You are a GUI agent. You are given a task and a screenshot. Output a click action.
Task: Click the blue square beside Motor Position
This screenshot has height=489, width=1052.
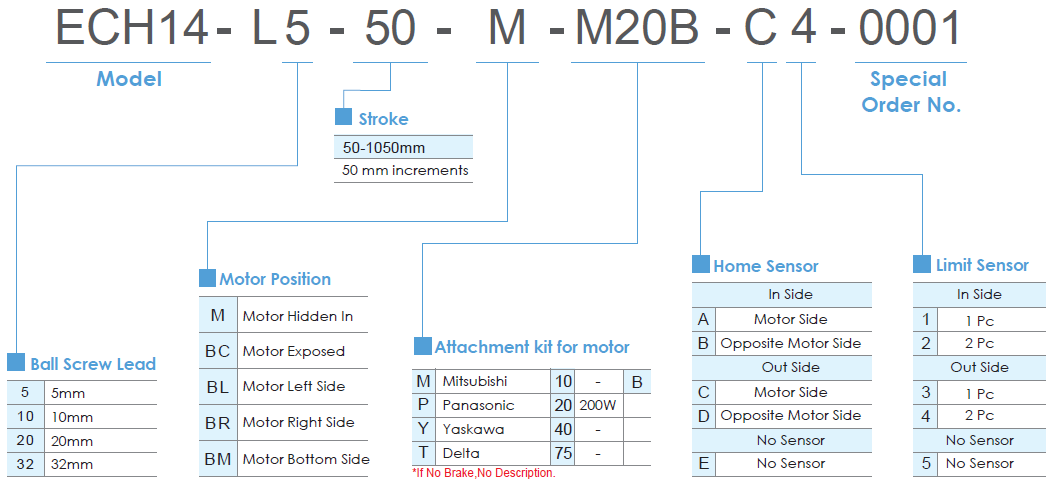coord(207,278)
